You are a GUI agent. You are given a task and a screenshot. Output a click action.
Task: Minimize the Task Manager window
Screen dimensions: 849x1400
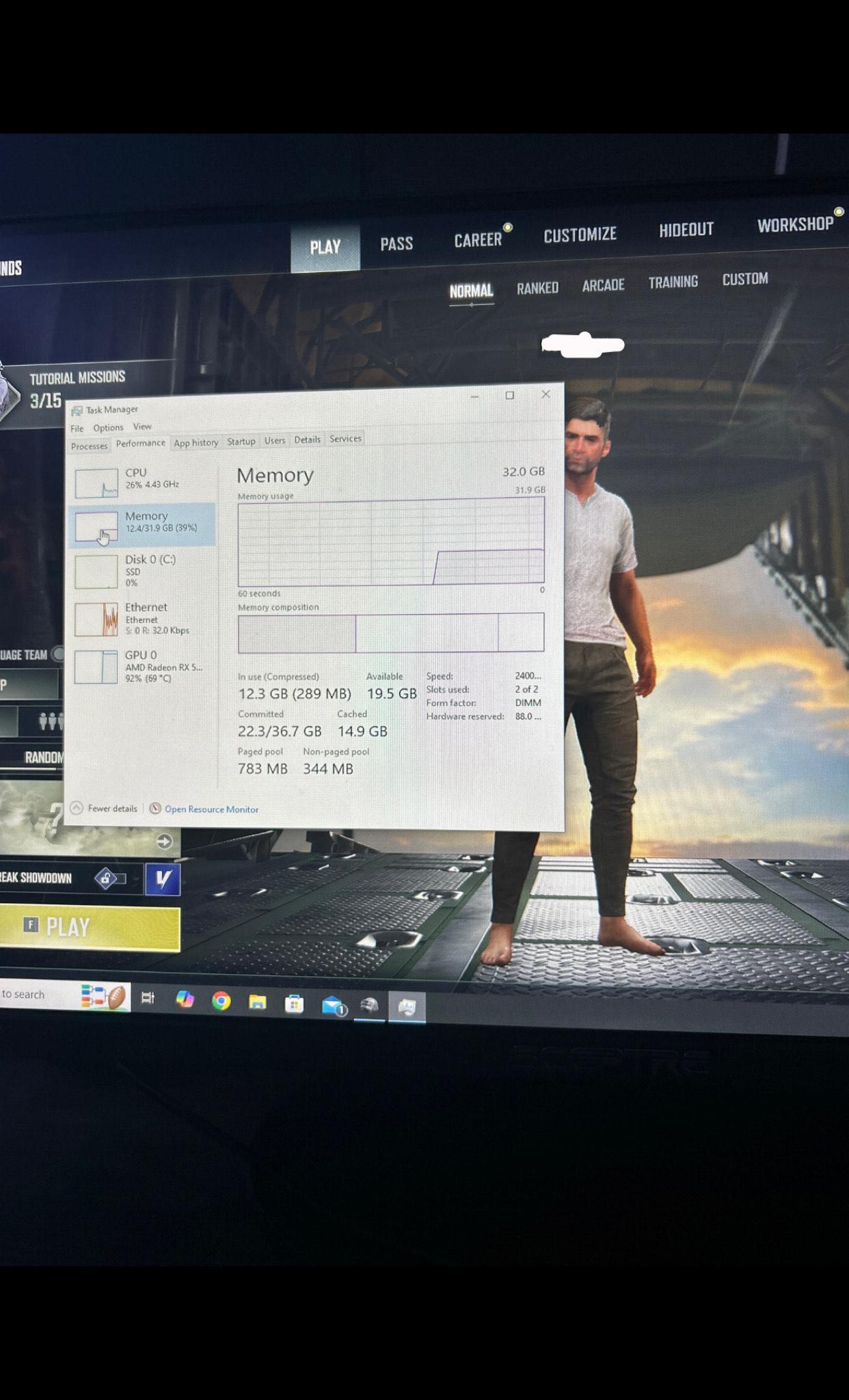[474, 396]
